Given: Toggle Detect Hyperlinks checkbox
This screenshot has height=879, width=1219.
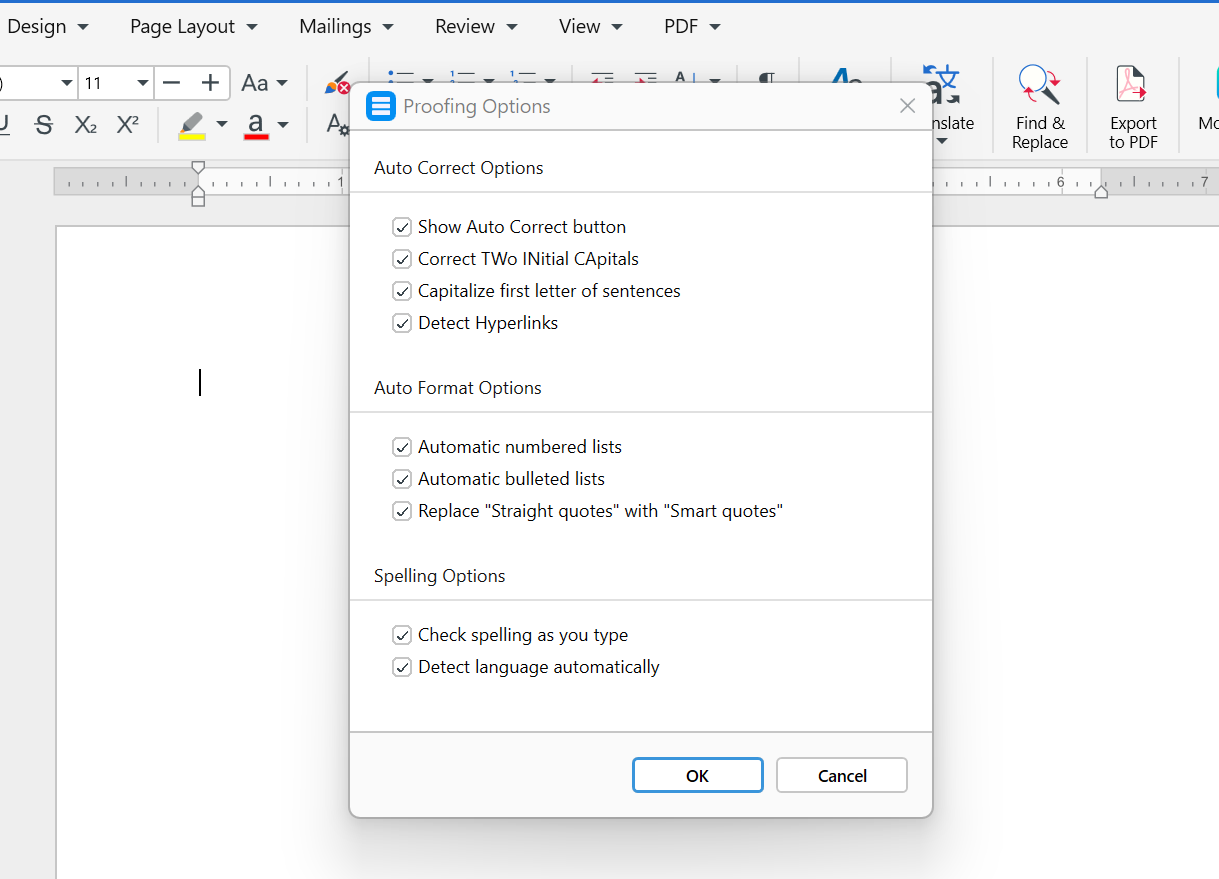Looking at the screenshot, I should (402, 323).
